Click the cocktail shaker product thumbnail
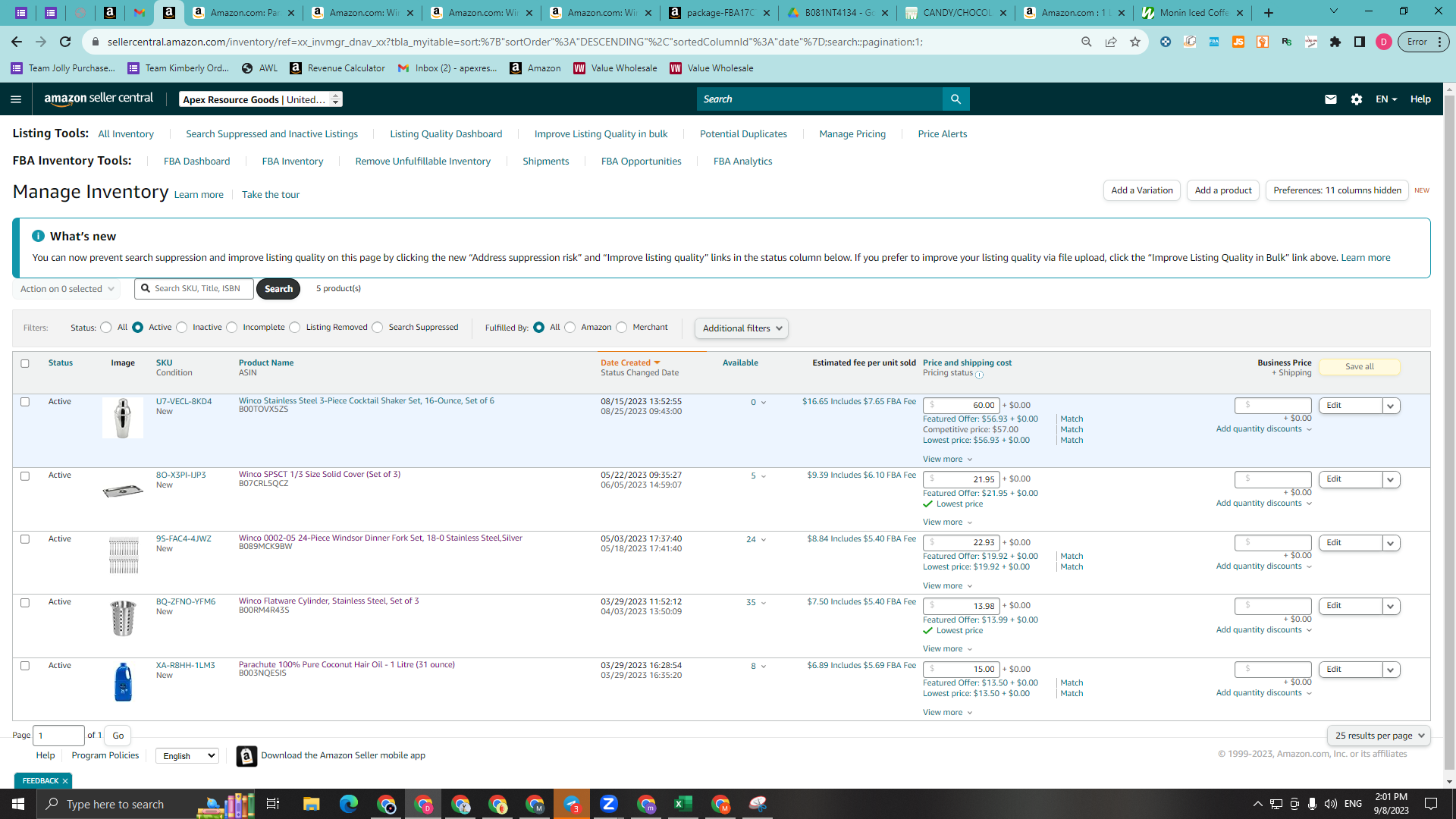Screen dimensions: 1456x819 (x=123, y=418)
